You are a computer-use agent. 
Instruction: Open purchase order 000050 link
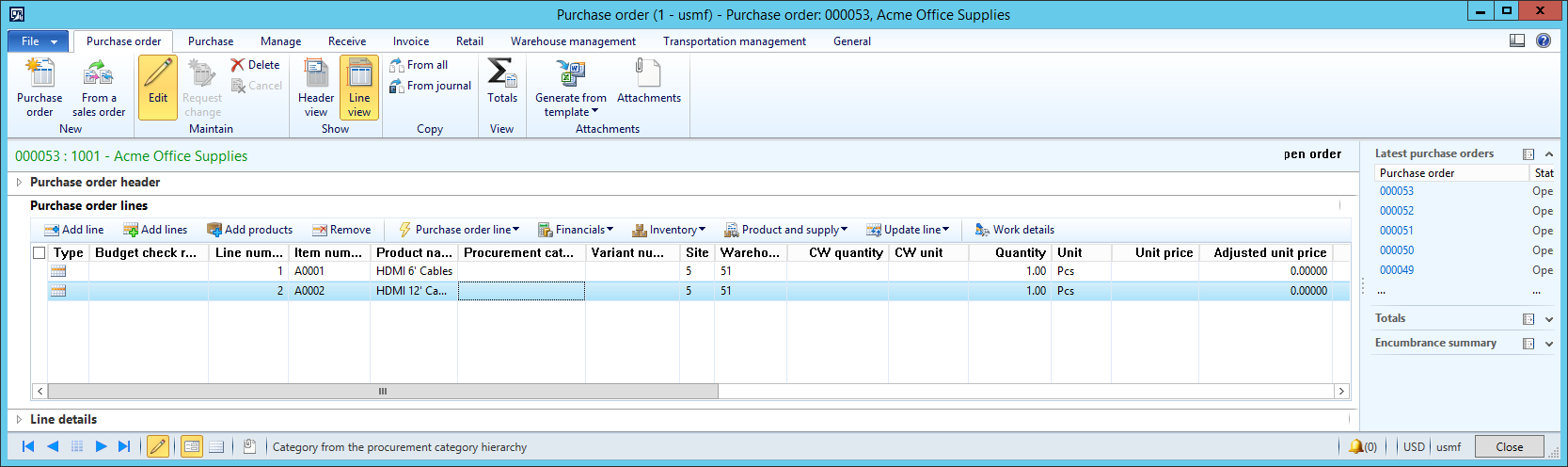click(x=1397, y=250)
